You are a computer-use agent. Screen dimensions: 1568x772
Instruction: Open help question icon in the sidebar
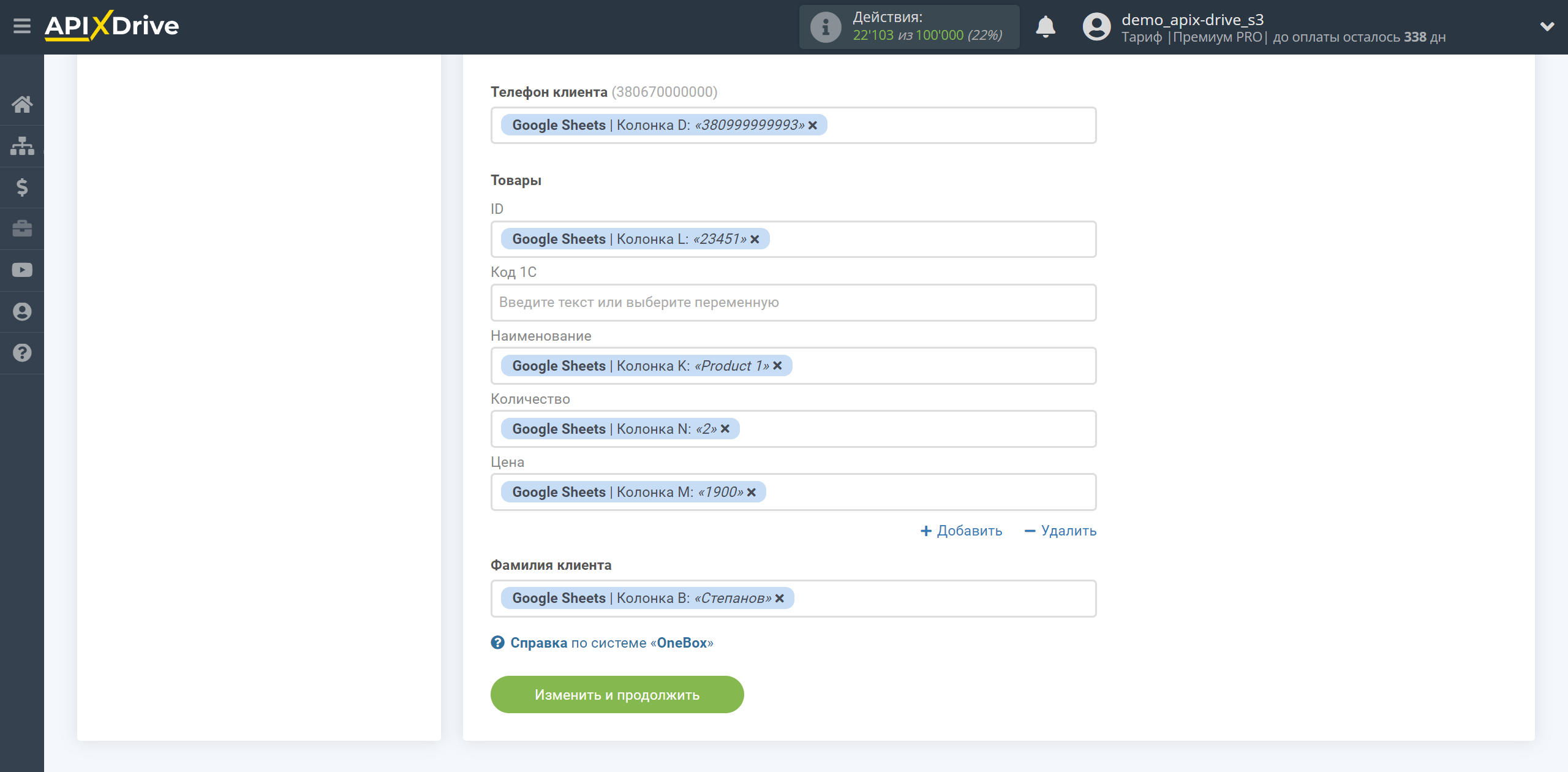(22, 353)
